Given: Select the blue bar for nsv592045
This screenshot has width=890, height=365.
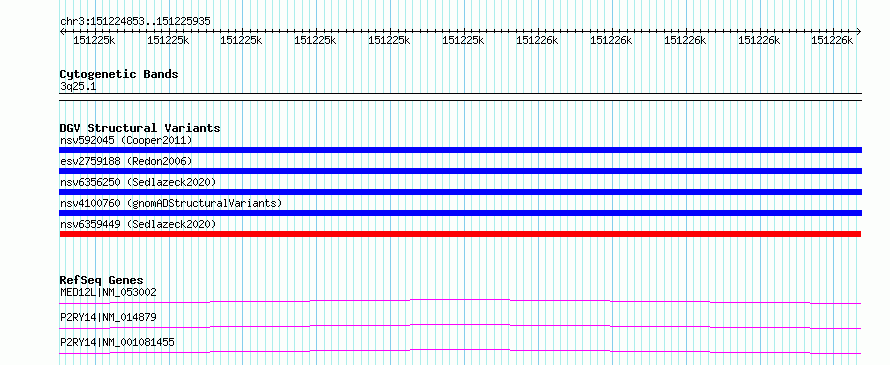Looking at the screenshot, I should point(460,150).
